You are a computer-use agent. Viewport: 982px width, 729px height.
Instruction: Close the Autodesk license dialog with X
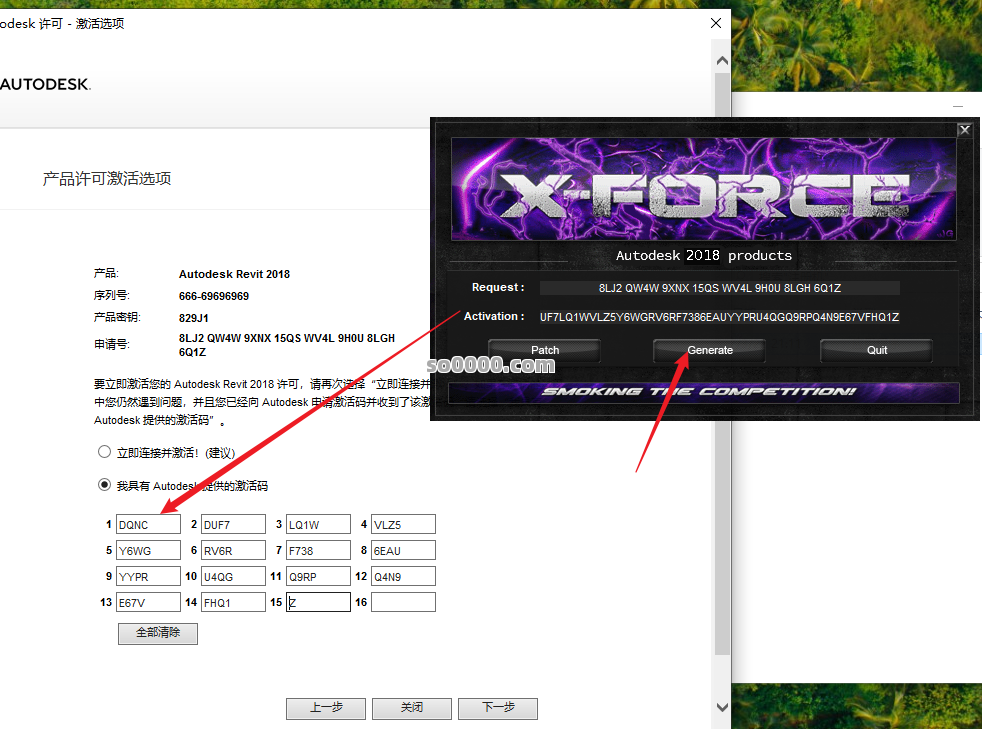pos(716,23)
